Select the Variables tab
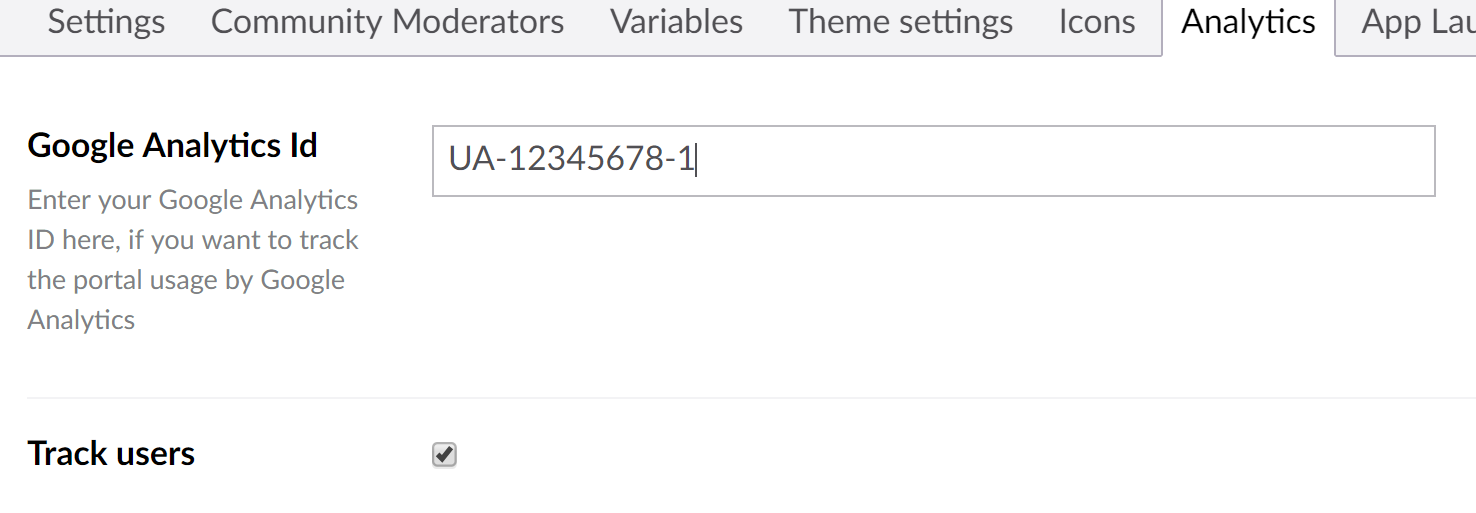The image size is (1476, 513). click(676, 22)
